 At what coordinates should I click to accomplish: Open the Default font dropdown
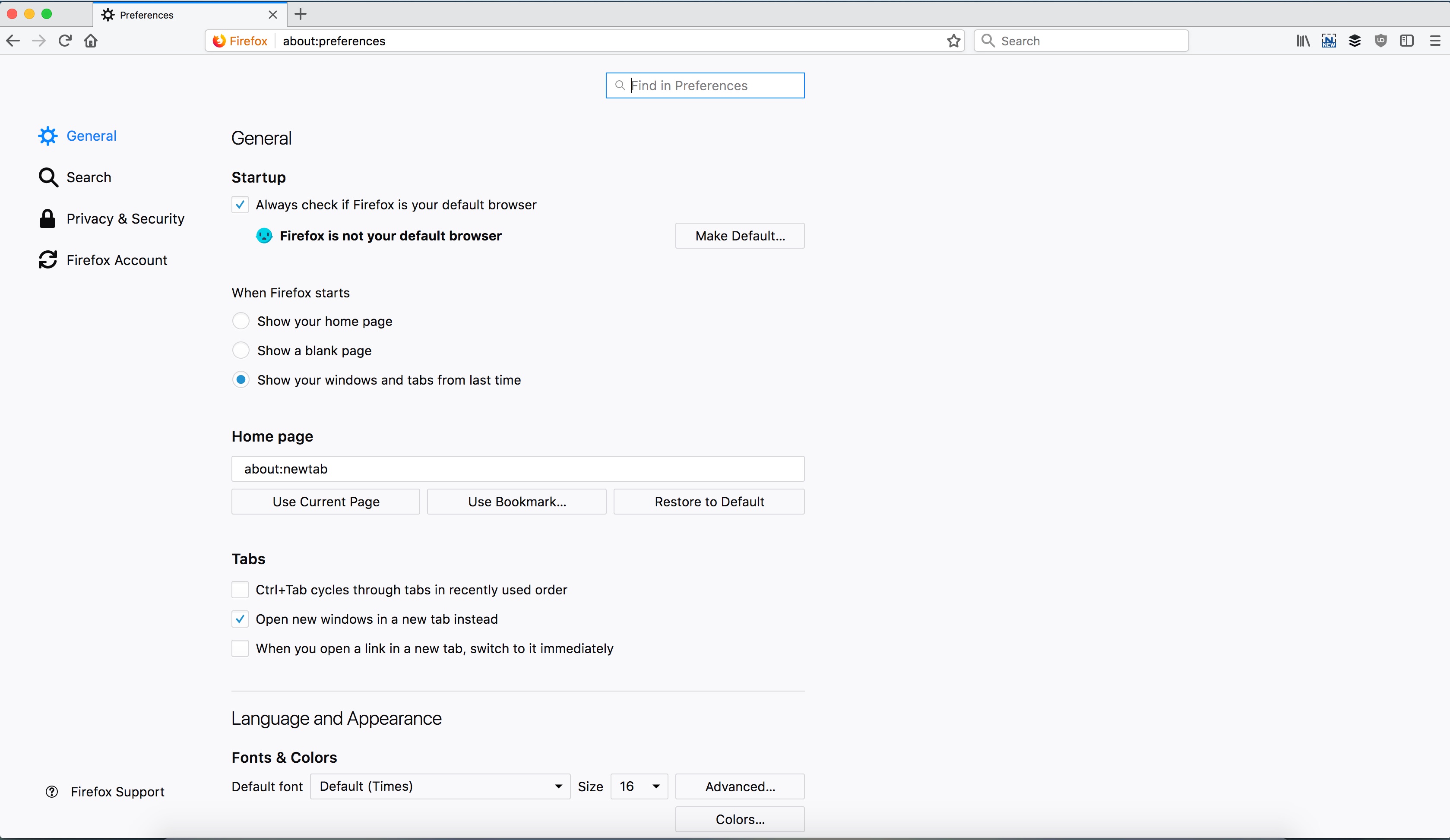click(440, 786)
